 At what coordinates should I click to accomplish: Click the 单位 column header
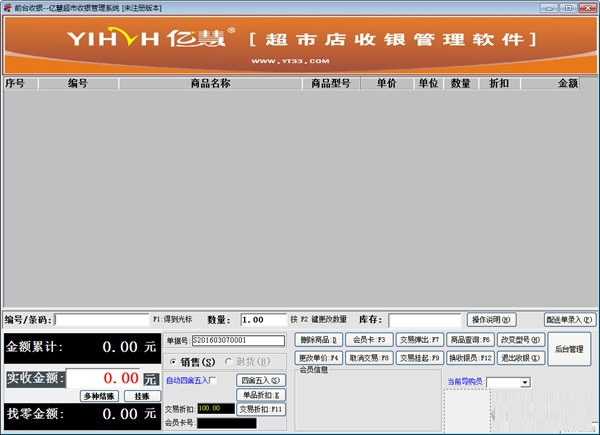[428, 83]
